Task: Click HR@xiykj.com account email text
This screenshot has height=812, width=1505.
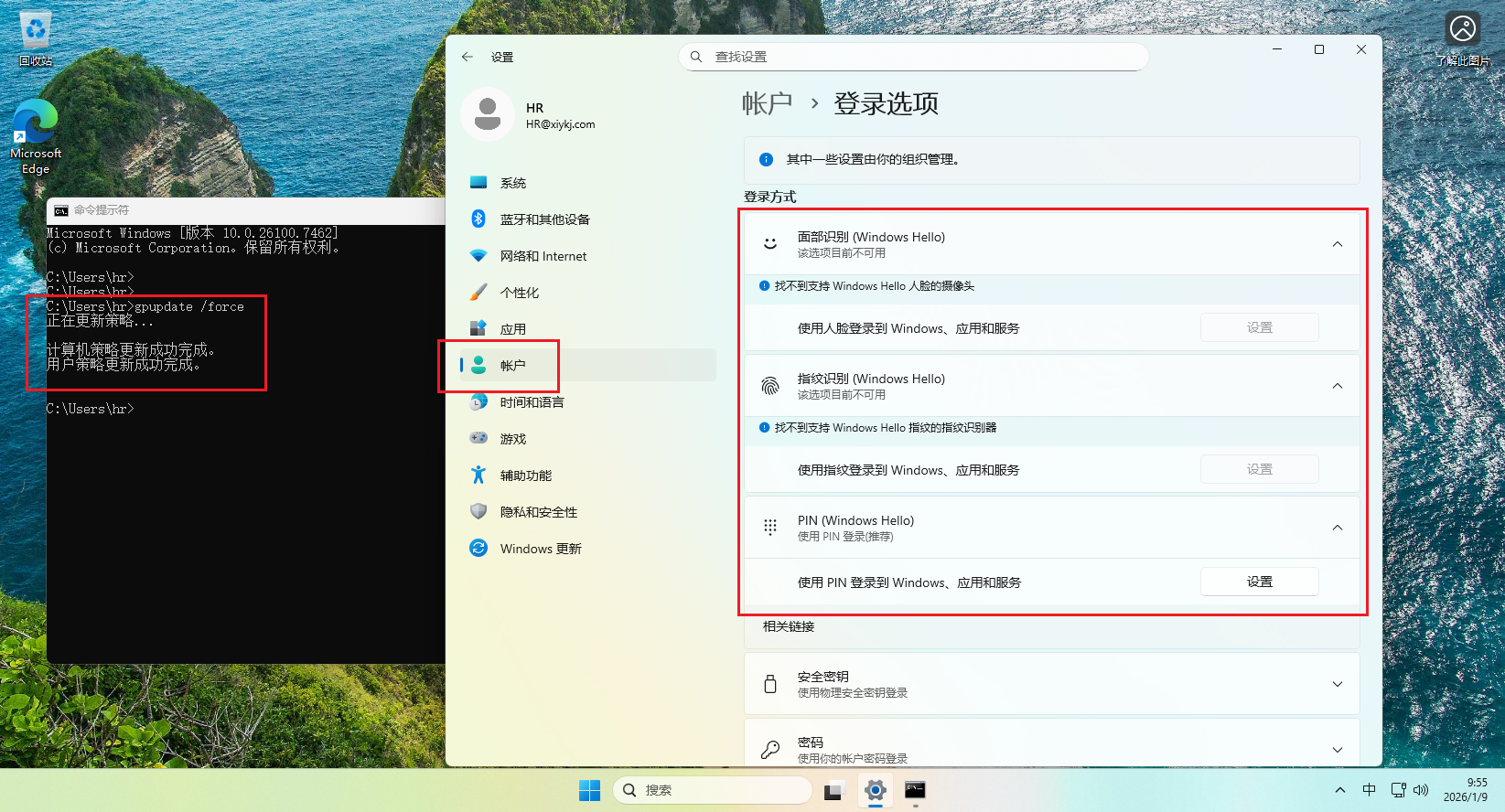Action: [560, 124]
